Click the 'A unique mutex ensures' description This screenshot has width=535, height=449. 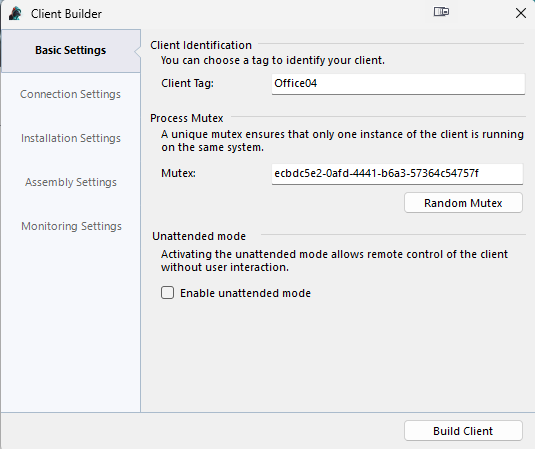pos(342,141)
